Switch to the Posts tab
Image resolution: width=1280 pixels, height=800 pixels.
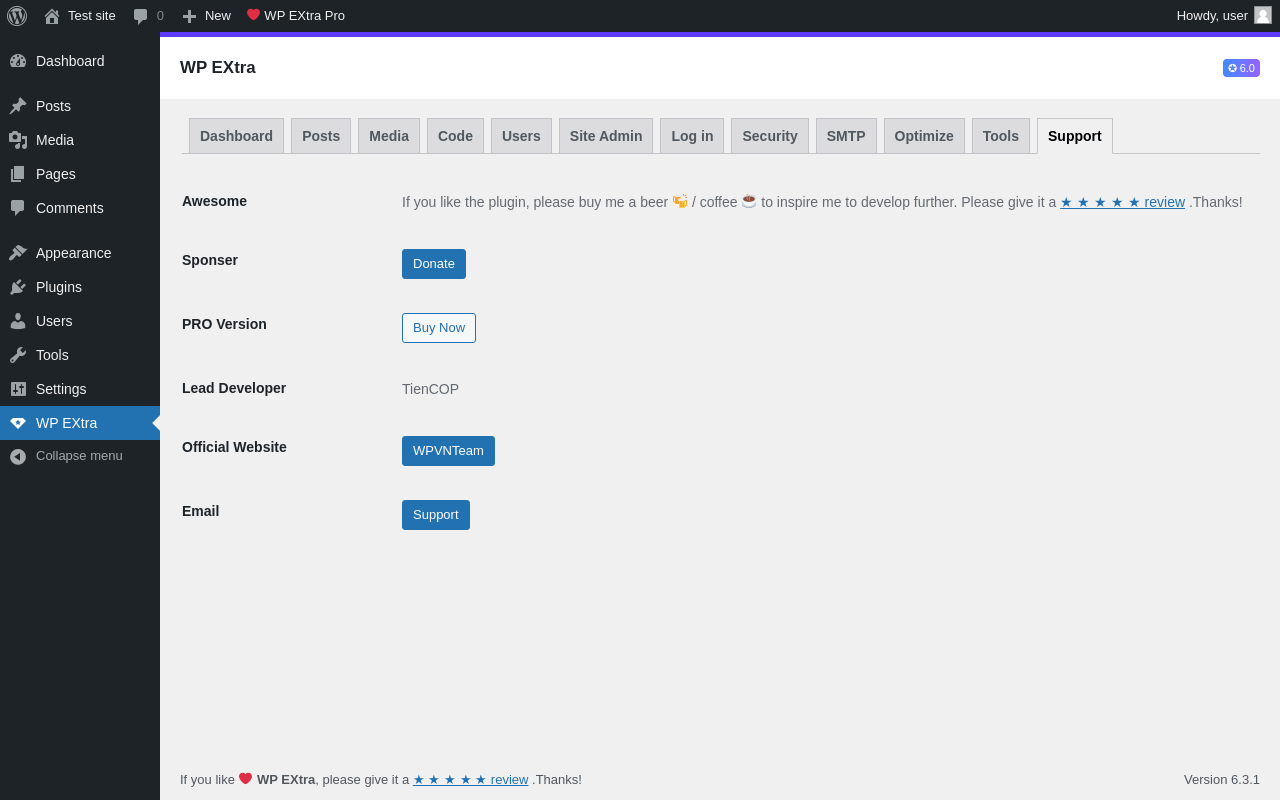(x=321, y=136)
